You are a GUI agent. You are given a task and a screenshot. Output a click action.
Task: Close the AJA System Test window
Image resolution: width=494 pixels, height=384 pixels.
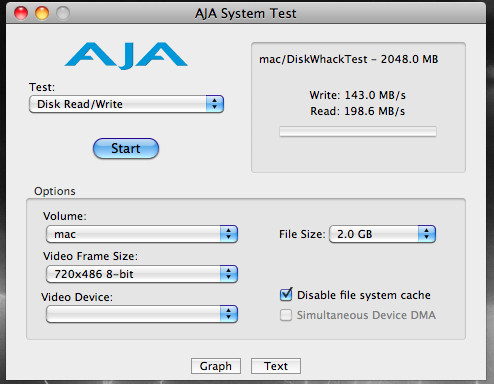click(x=21, y=13)
